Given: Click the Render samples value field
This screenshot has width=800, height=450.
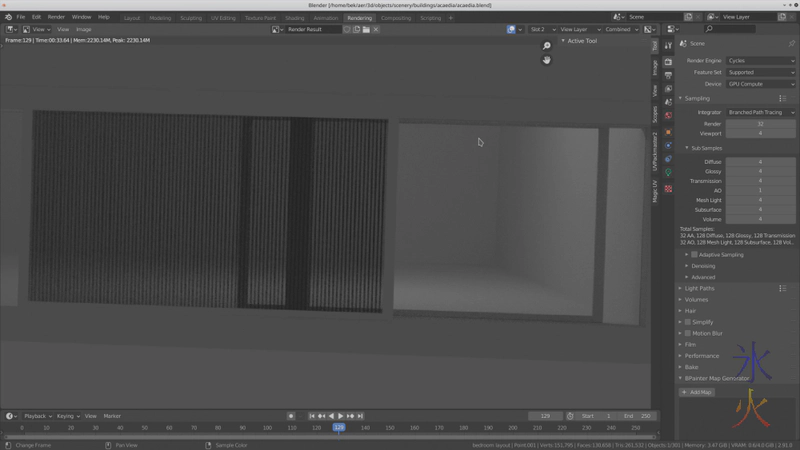Looking at the screenshot, I should pyautogui.click(x=760, y=124).
